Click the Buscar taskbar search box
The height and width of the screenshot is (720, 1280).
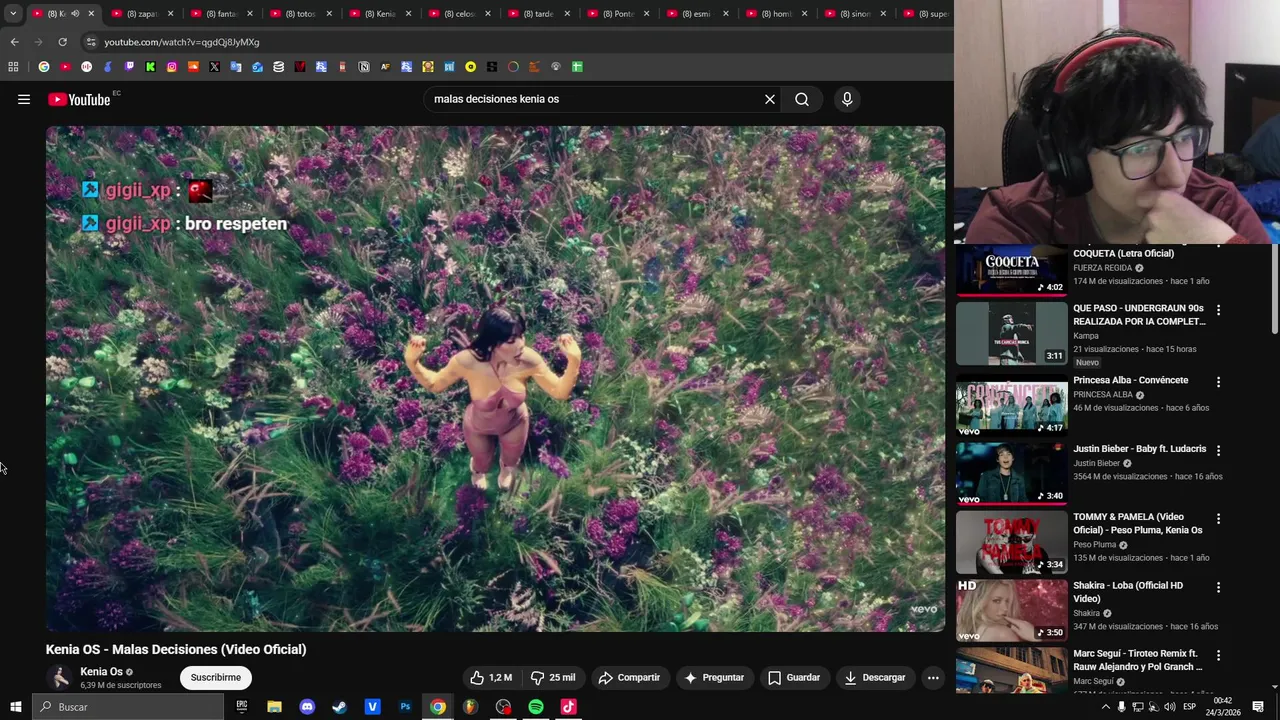[x=128, y=707]
